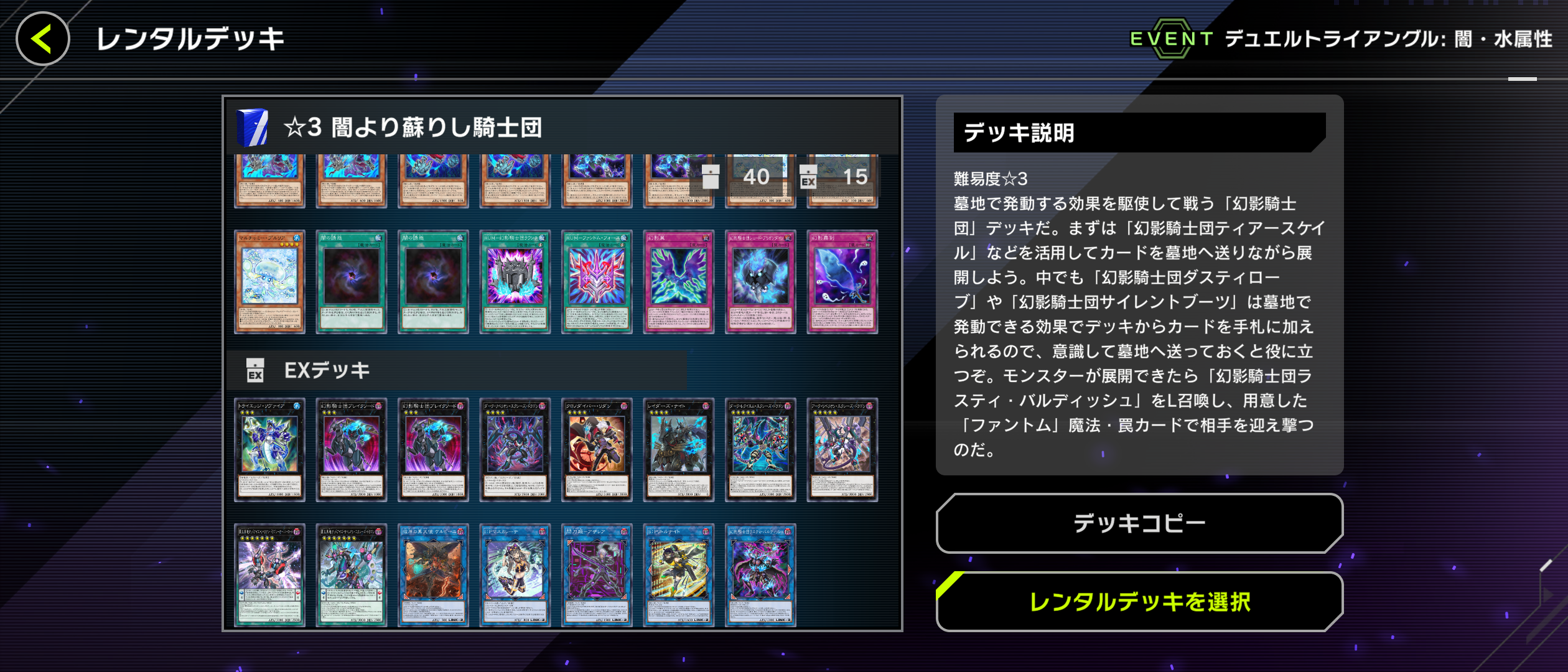Select the green wings trap card

click(x=679, y=282)
